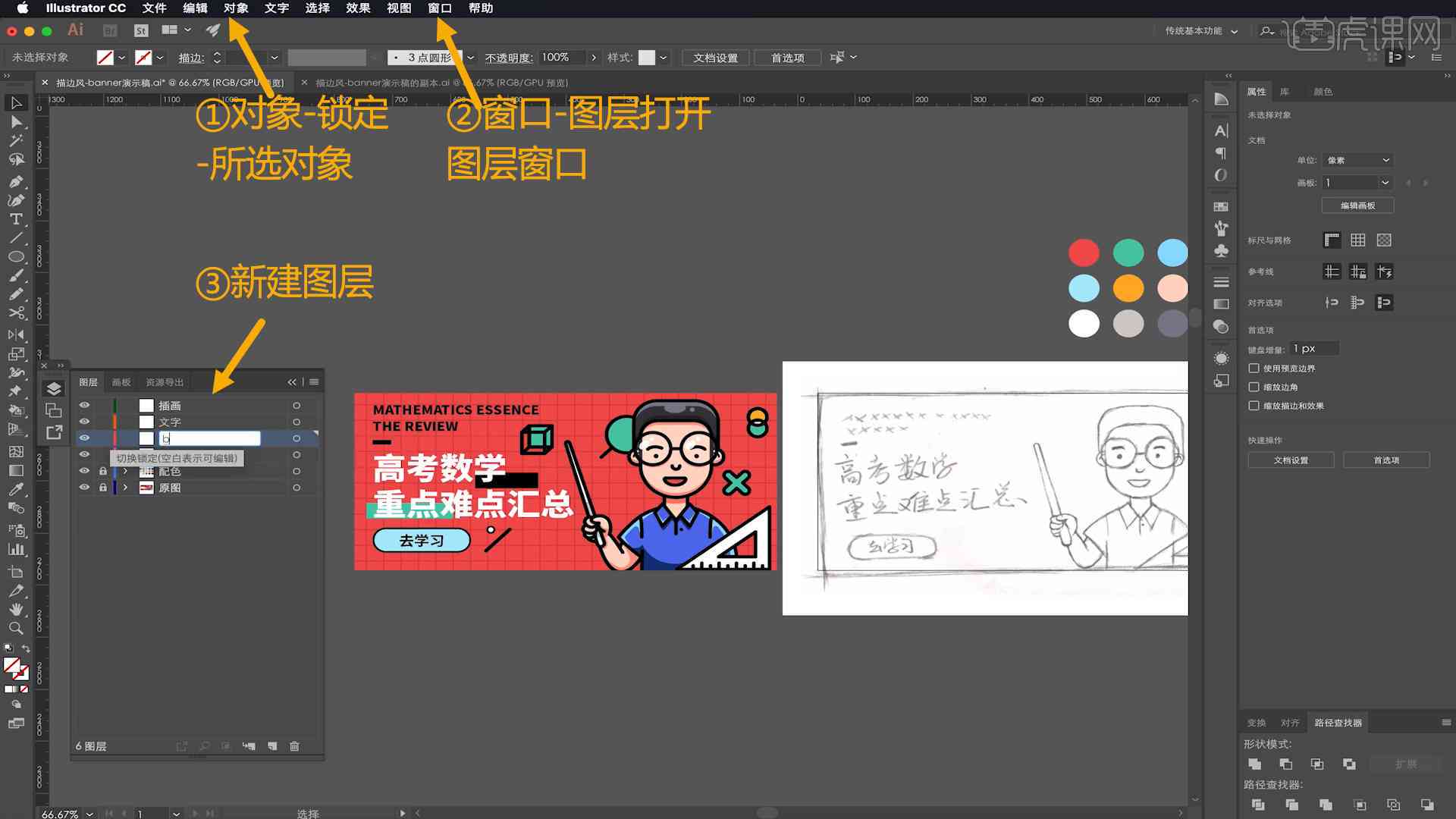Toggle visibility of 插画 layer
Screen dimensions: 1456x819
point(85,405)
